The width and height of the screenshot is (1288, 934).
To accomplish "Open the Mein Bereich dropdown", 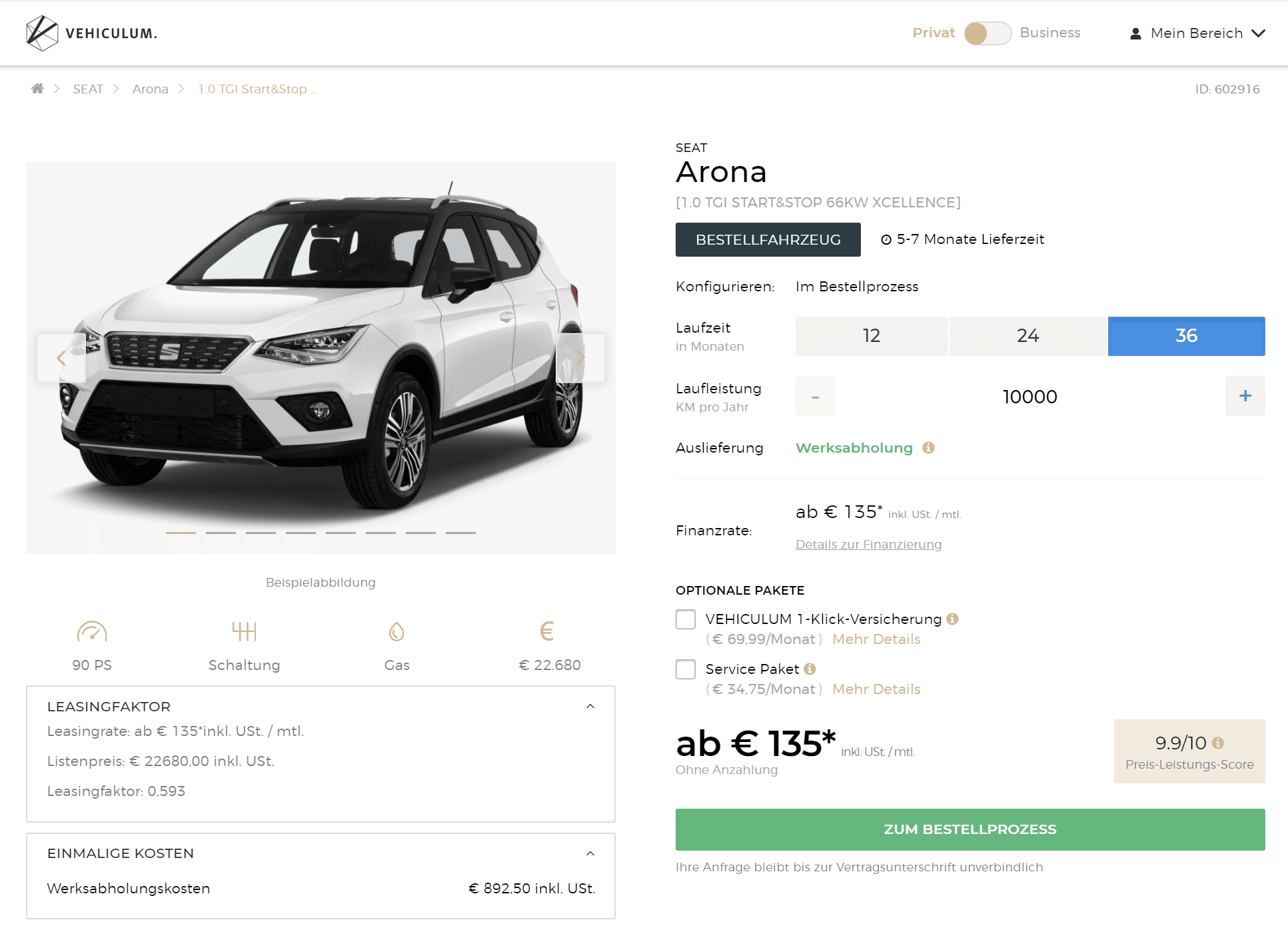I will click(x=1197, y=33).
